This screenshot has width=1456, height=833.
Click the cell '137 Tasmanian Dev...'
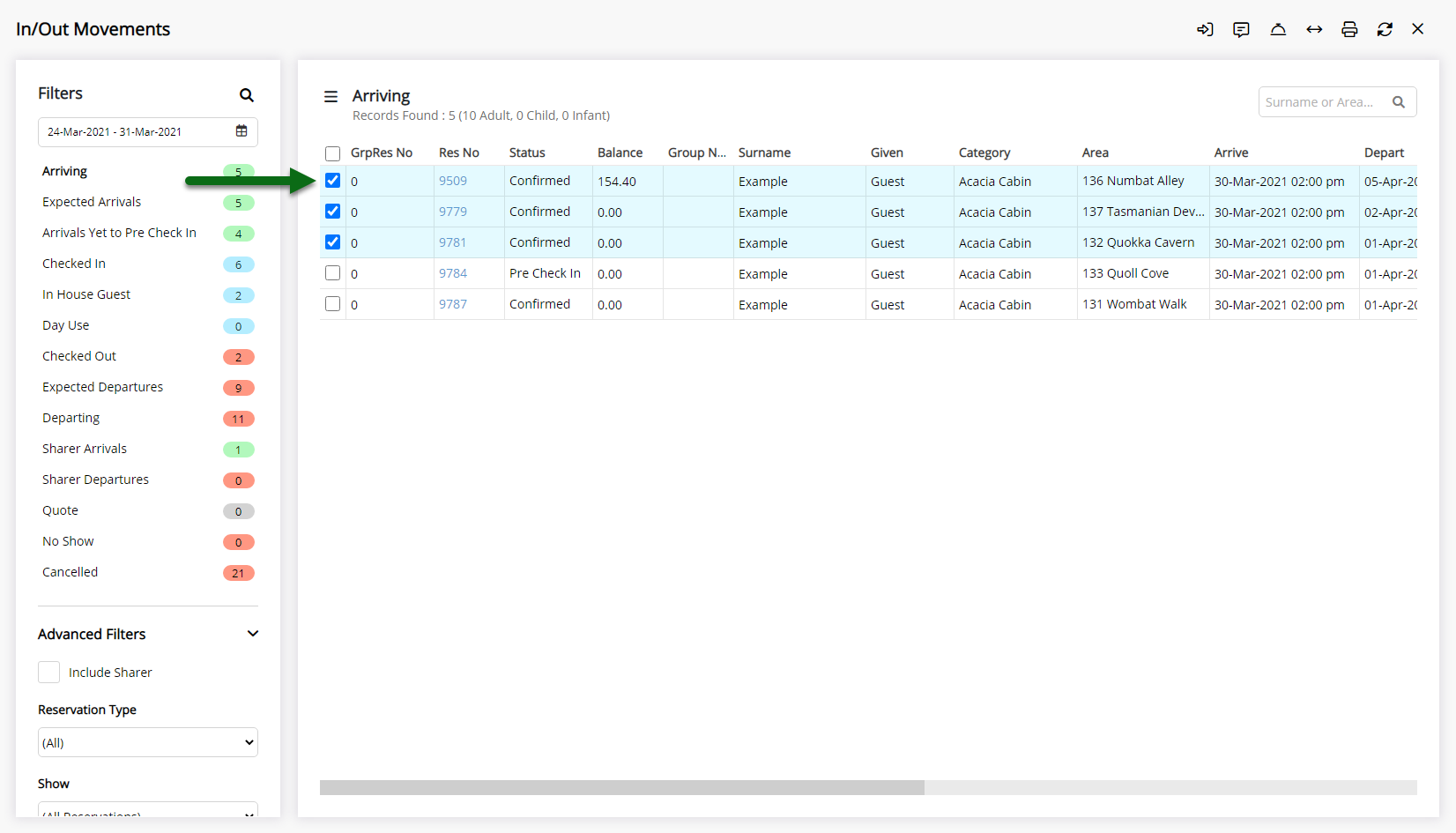coord(1143,212)
